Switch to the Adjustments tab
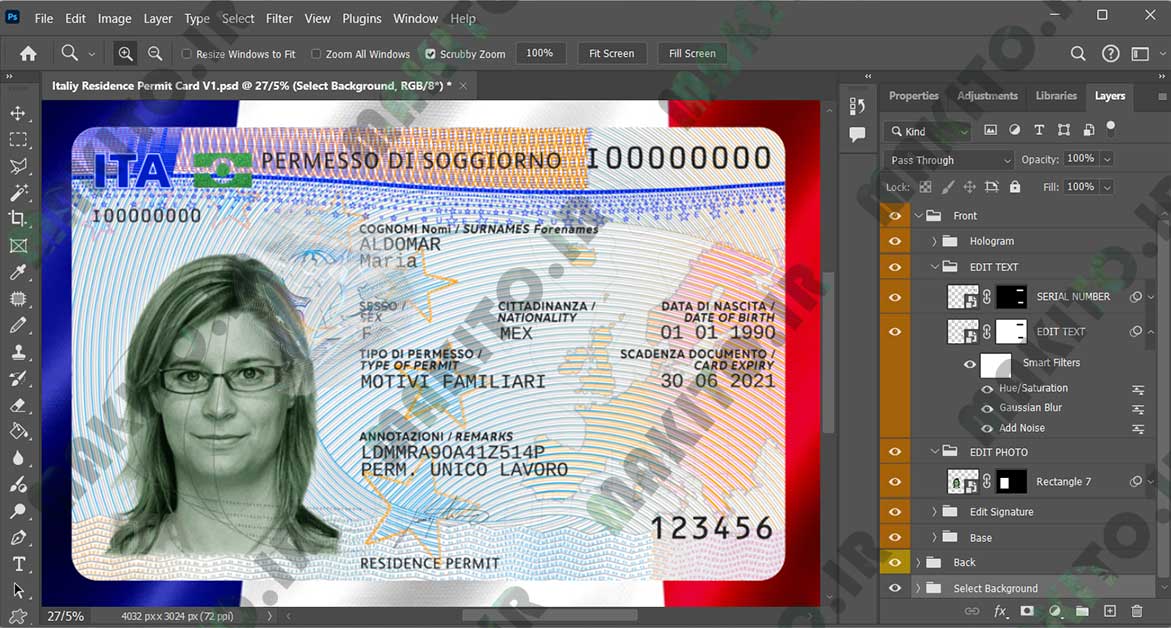 (x=987, y=96)
